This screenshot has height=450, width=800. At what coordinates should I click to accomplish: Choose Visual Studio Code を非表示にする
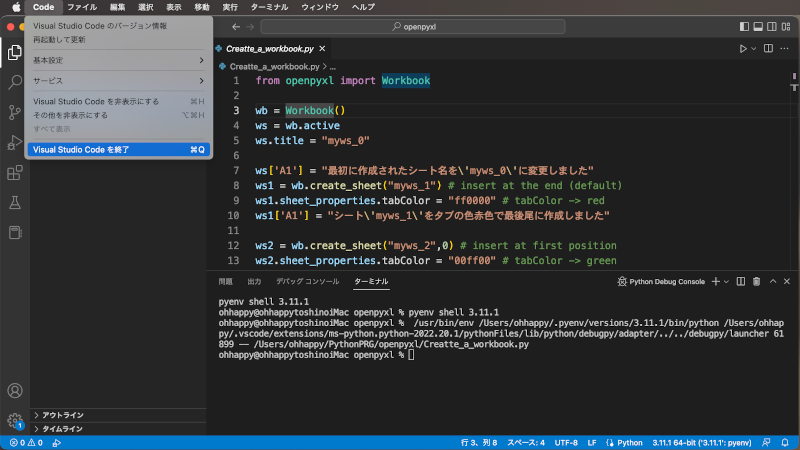click(x=118, y=102)
